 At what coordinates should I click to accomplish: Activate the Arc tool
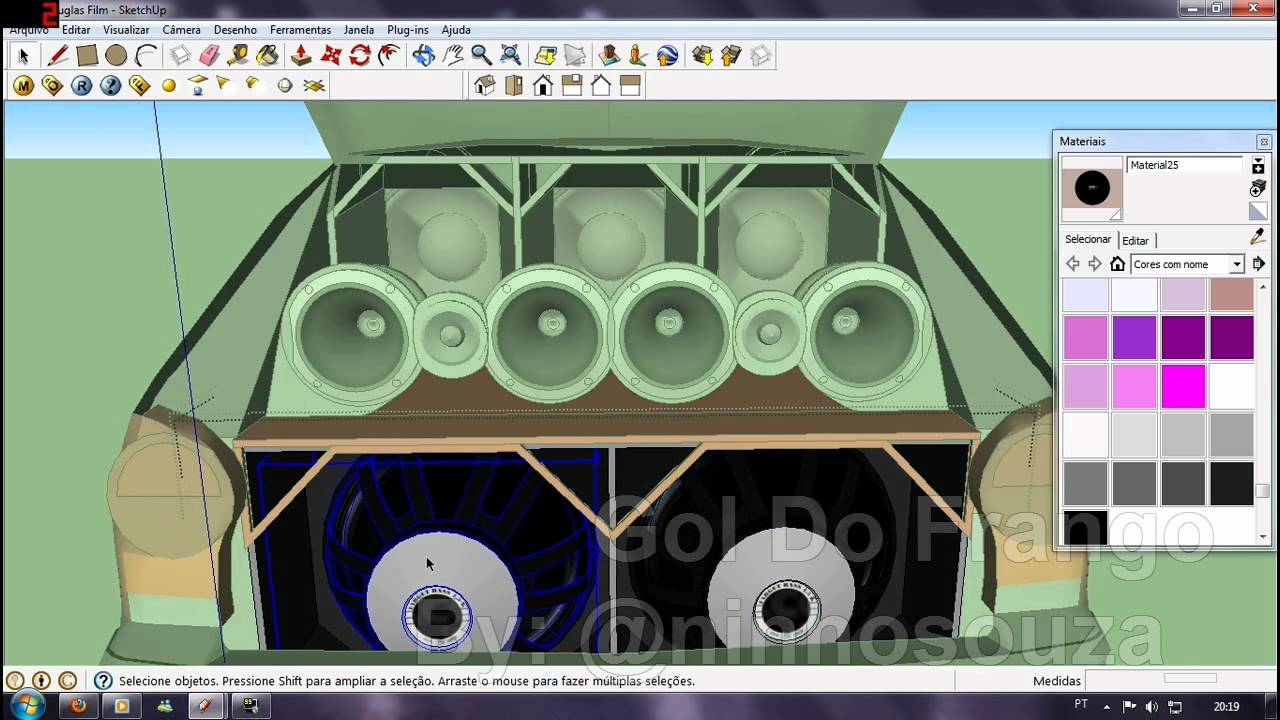click(x=146, y=56)
